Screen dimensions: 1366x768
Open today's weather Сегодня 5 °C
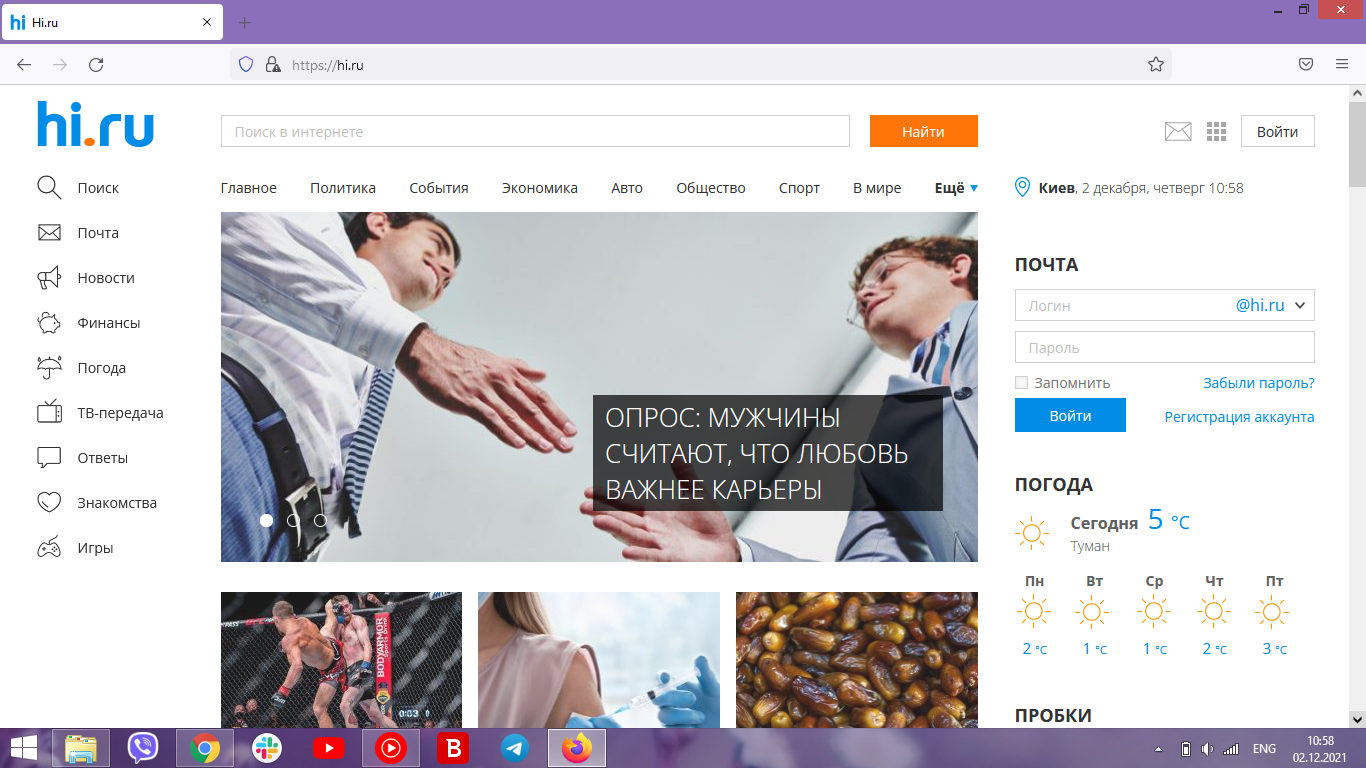[x=1130, y=521]
